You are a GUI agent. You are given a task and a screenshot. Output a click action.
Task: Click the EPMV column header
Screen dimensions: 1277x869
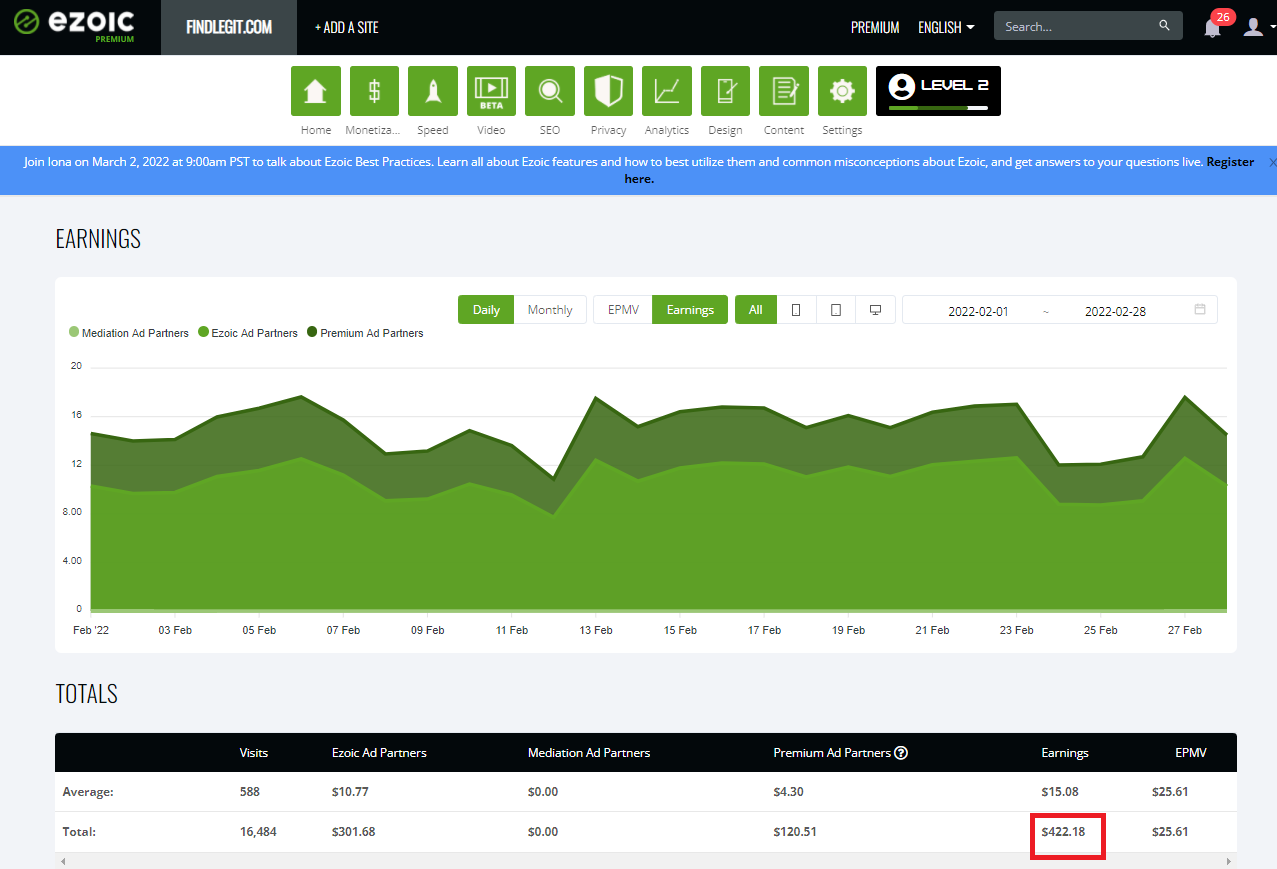tap(1191, 753)
